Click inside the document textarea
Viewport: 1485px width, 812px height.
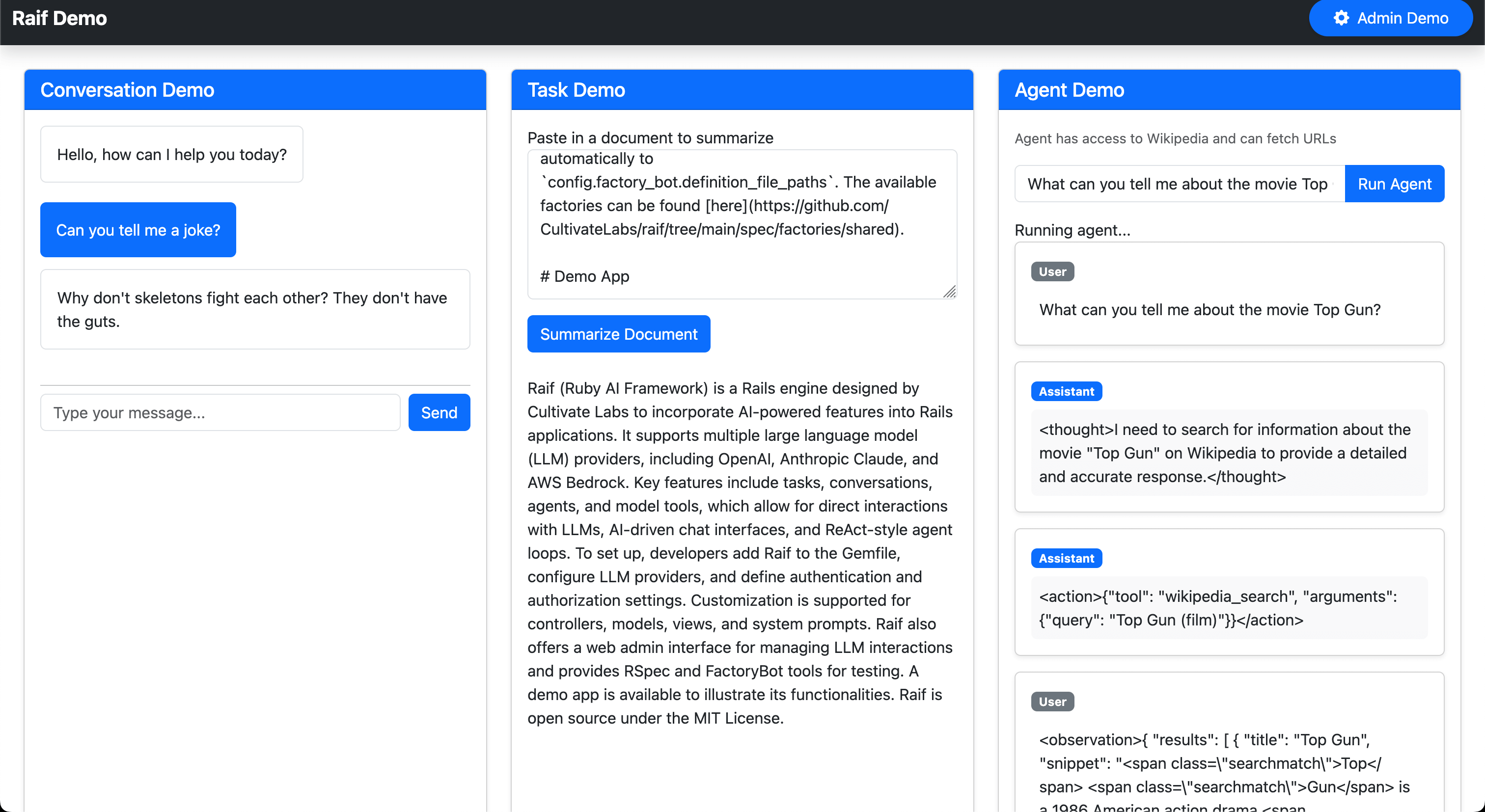(x=742, y=224)
